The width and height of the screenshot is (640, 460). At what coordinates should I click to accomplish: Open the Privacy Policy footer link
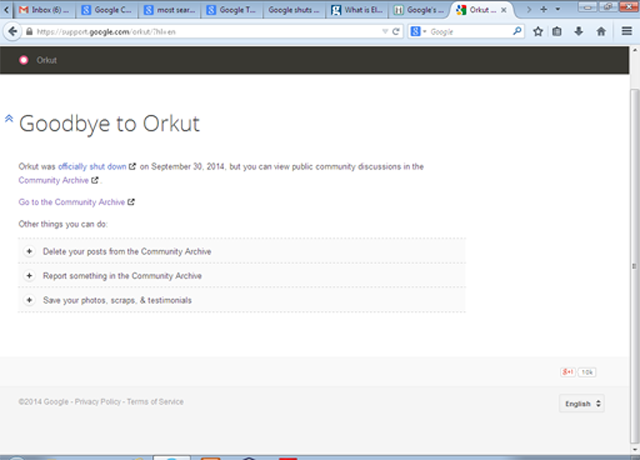coord(98,402)
